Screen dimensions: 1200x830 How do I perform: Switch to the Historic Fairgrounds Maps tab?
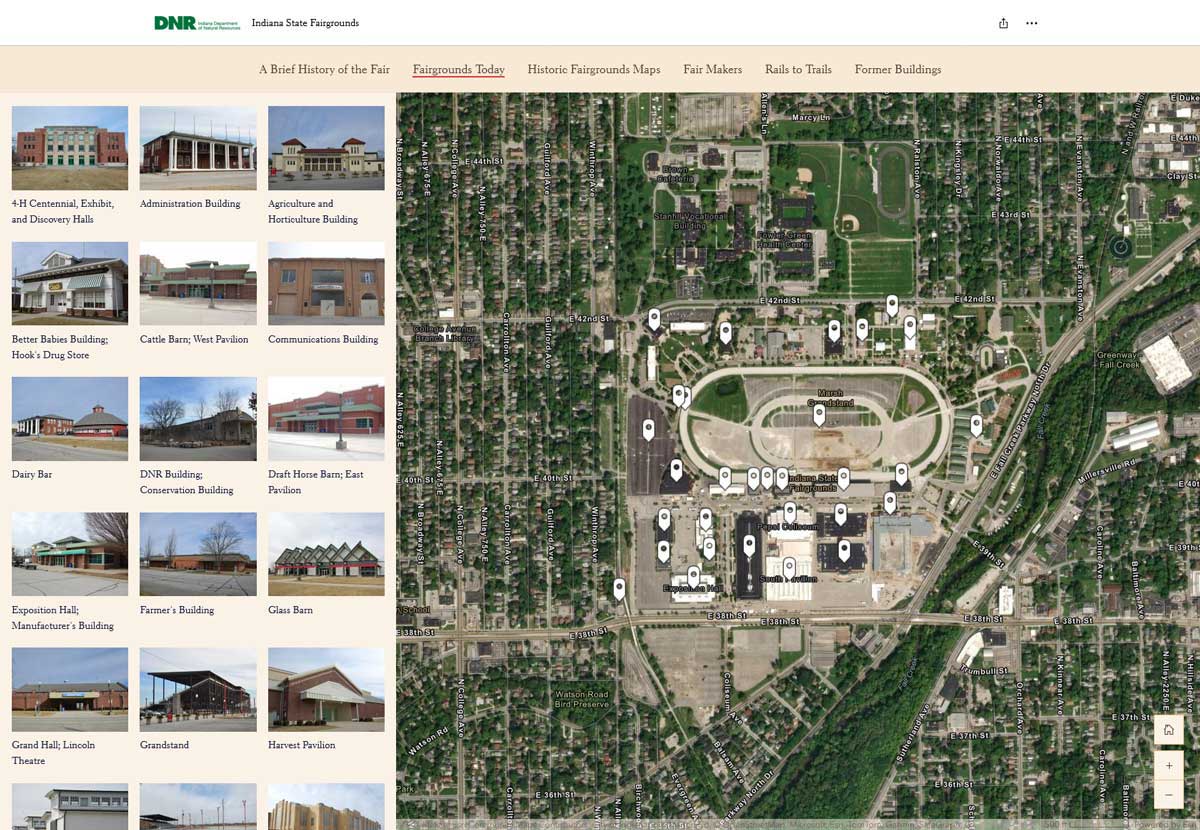tap(594, 69)
